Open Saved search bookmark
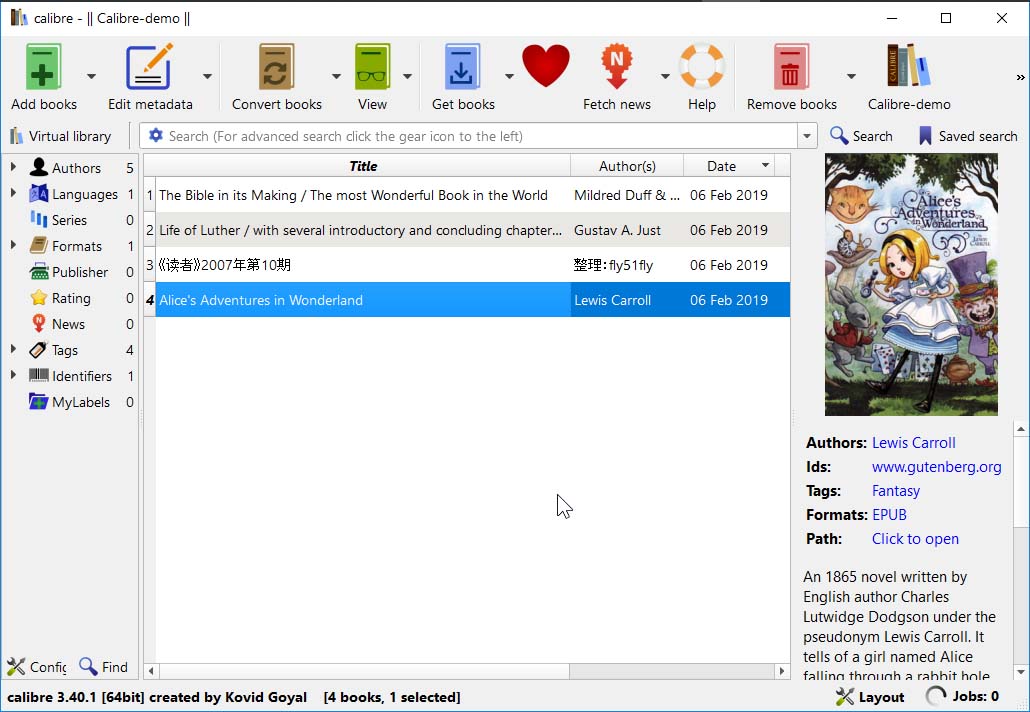1030x712 pixels. tap(968, 136)
